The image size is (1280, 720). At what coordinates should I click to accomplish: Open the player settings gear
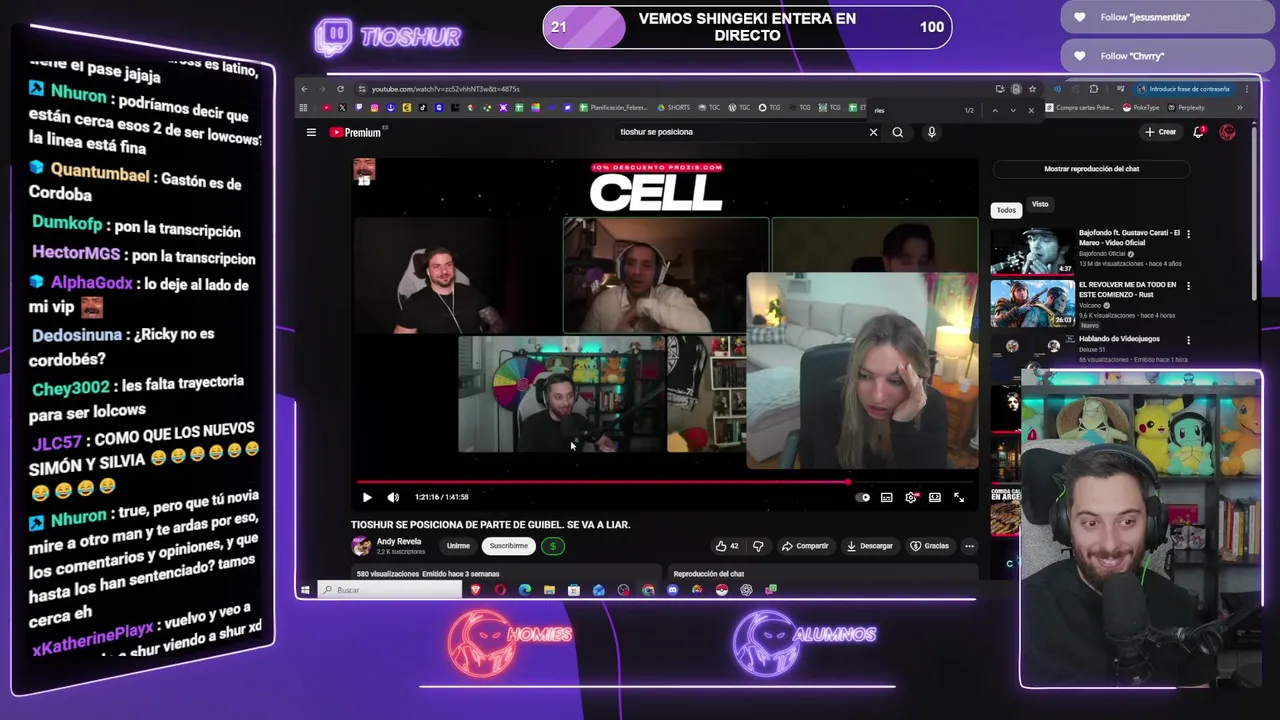911,497
